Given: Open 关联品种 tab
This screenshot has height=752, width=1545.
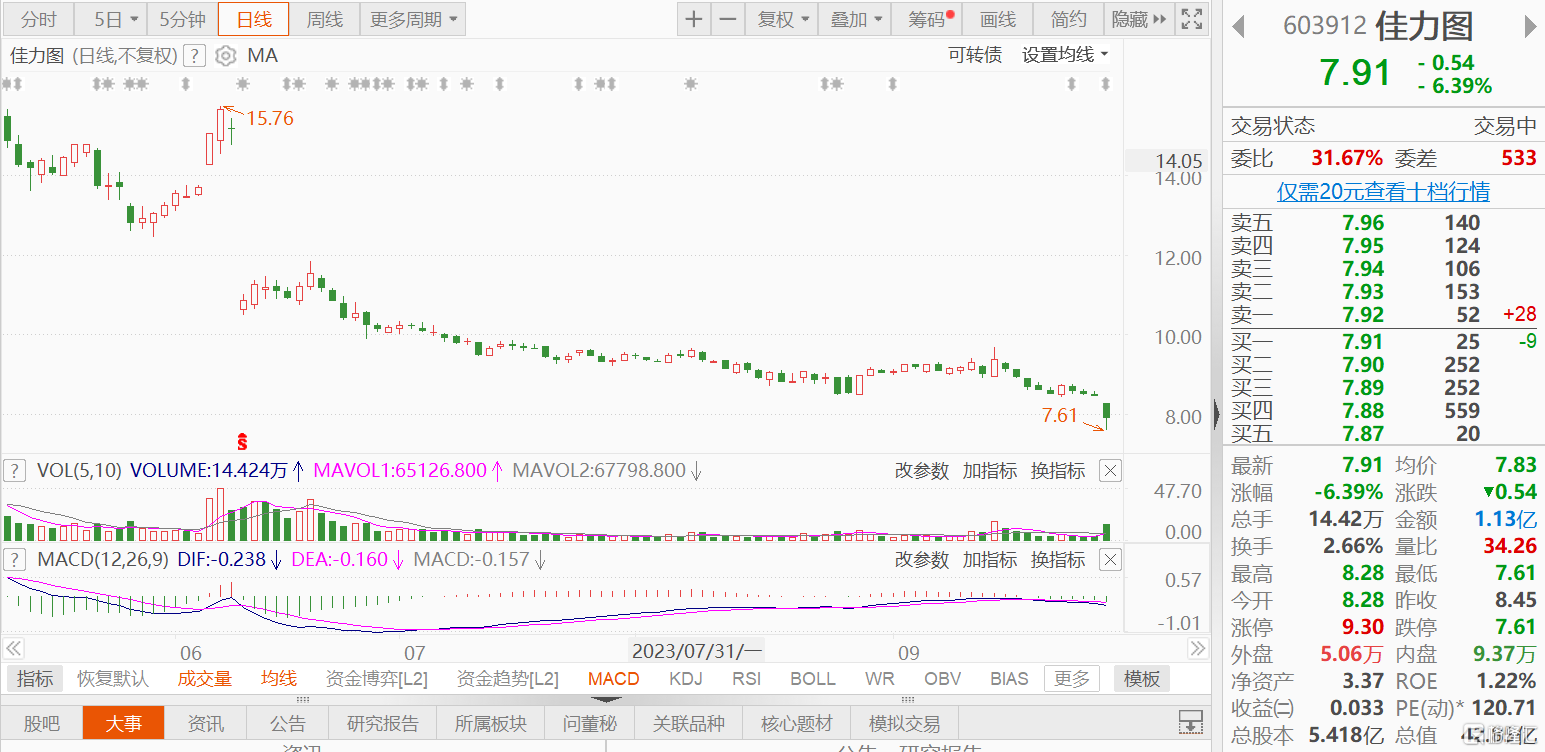Looking at the screenshot, I should [689, 723].
